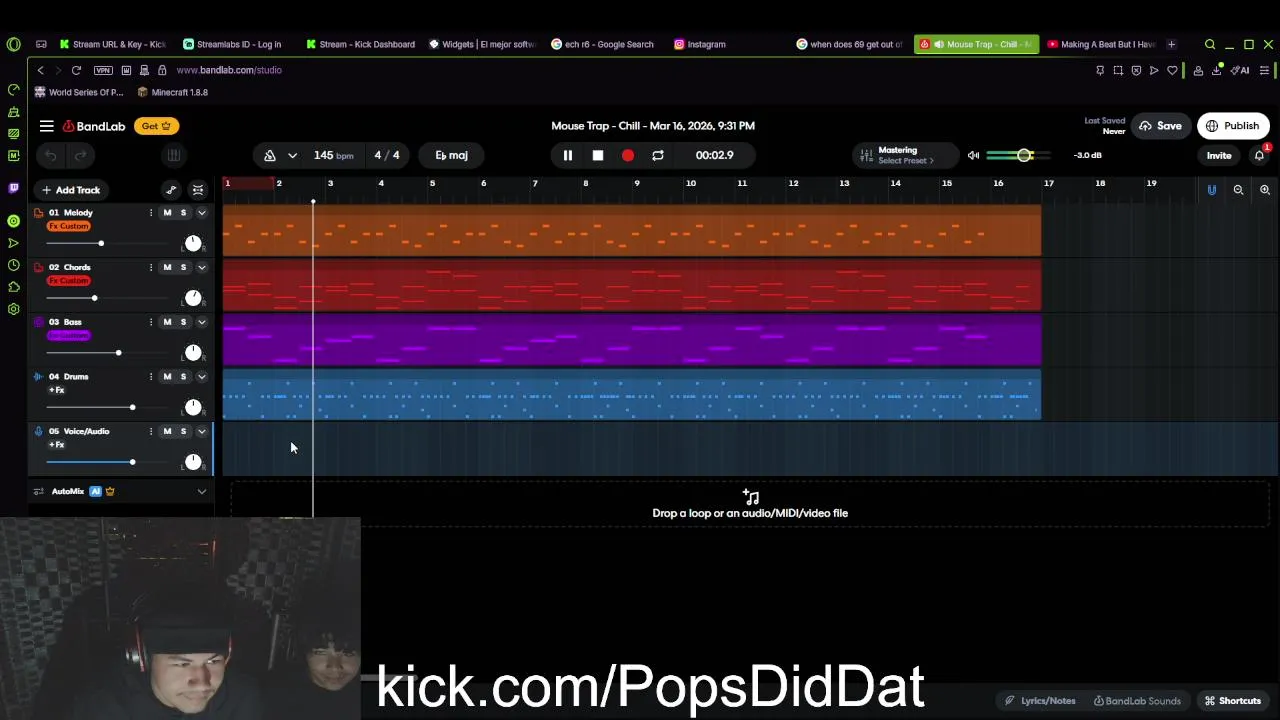This screenshot has width=1280, height=720.
Task: Switch to Kick Dashboard browser tab
Action: [360, 44]
